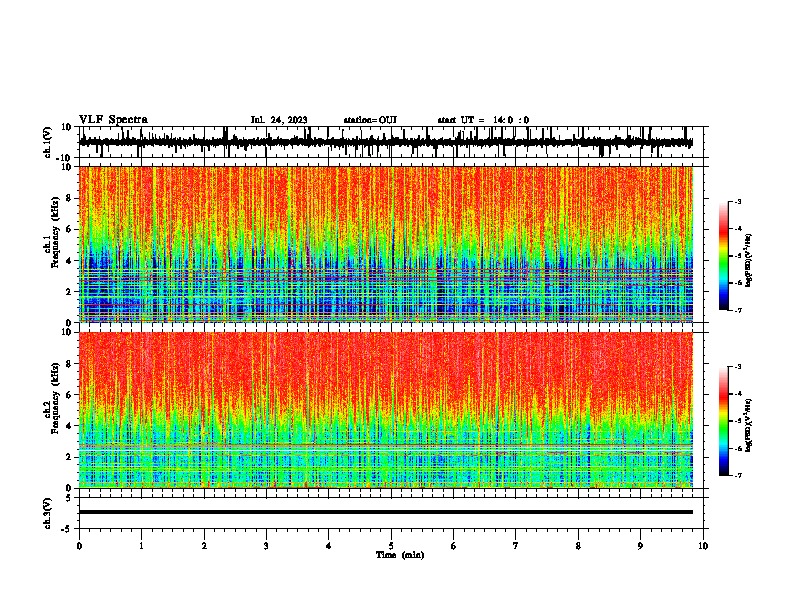Click the '10' kHz tick of ch.2 spectrogram
This screenshot has height=612, width=792.
click(67, 332)
